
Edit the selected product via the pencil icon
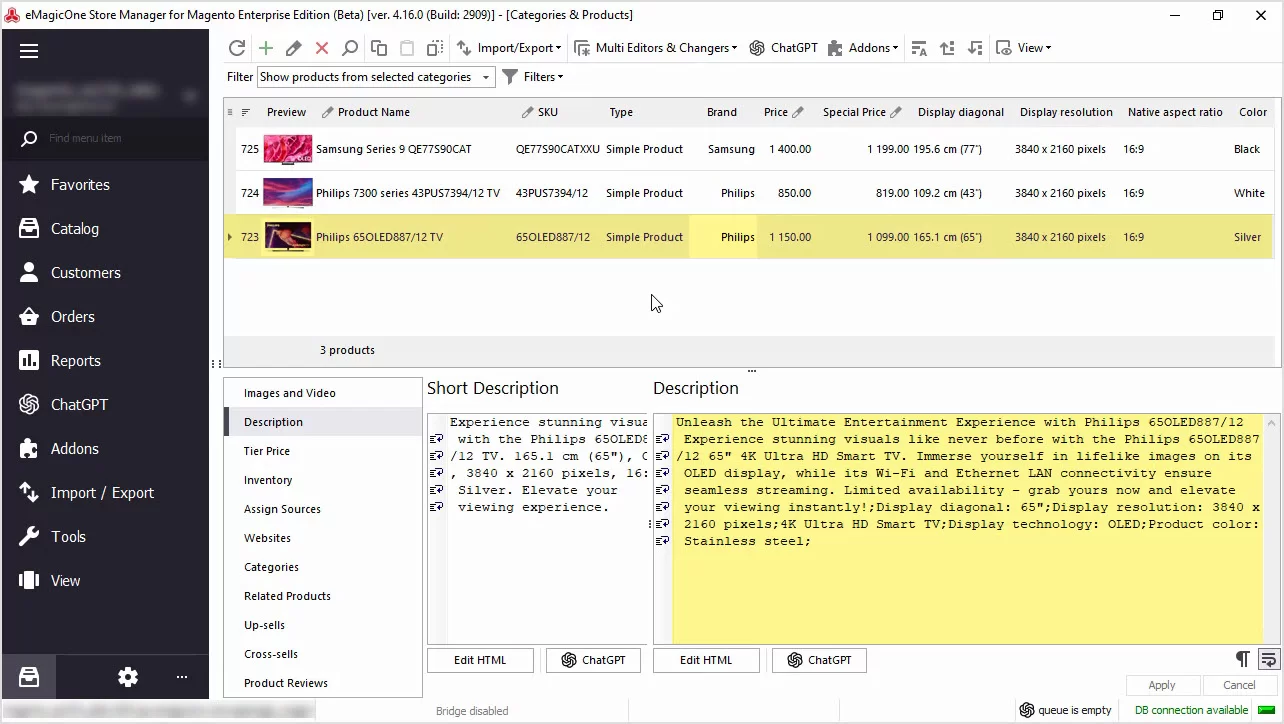[x=293, y=48]
